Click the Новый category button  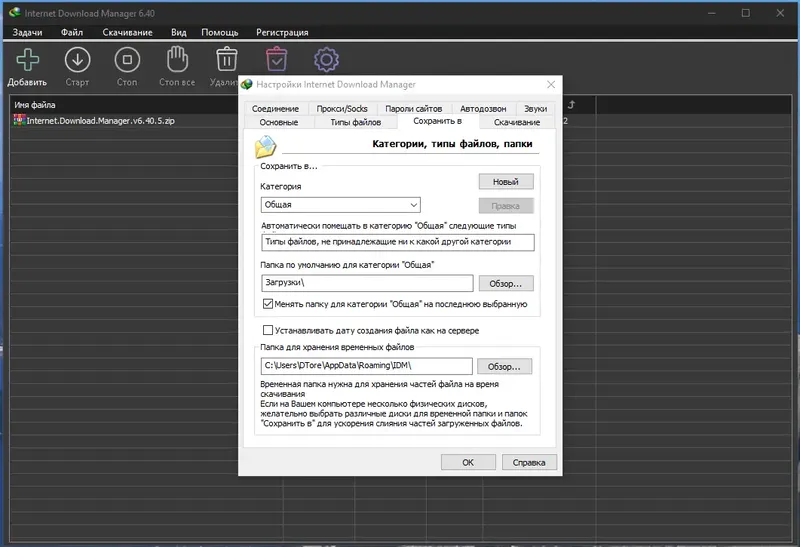pyautogui.click(x=506, y=182)
